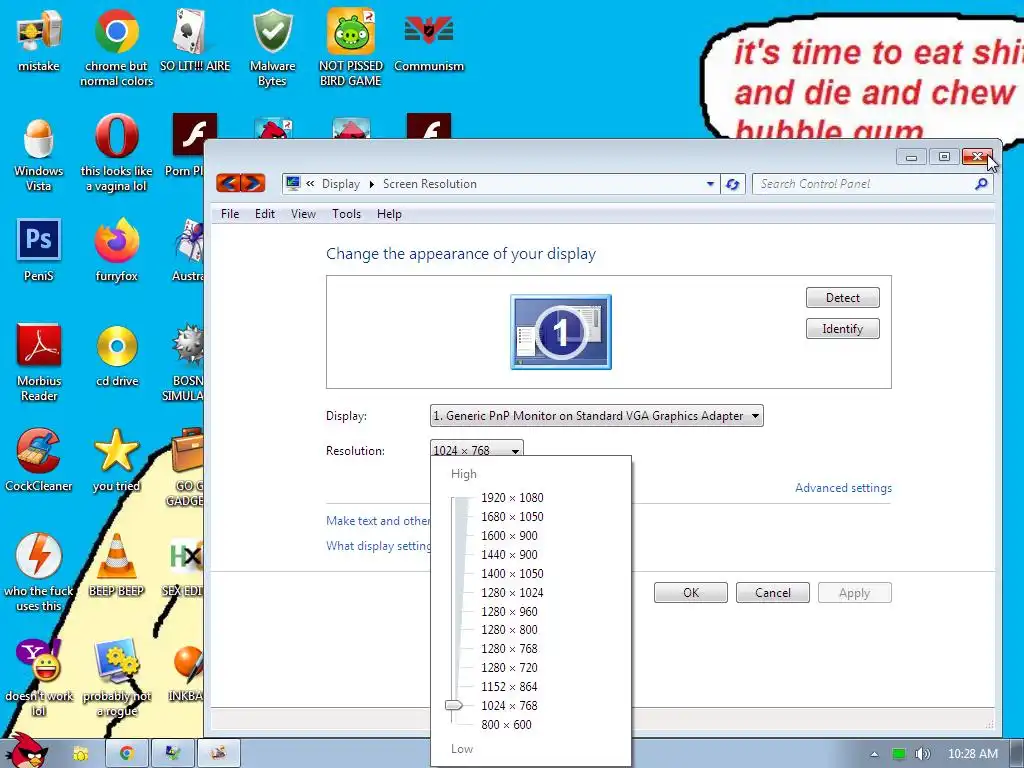Click the search magnifier in Control Panel
1024x768 pixels.
tap(980, 184)
